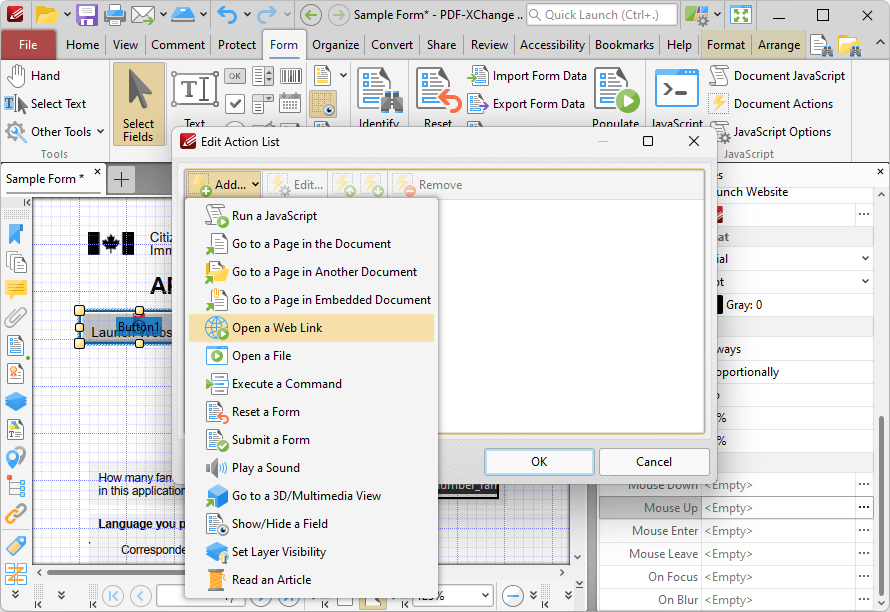Viewport: 890px width, 612px height.
Task: Select Open a Web Link action
Action: click(x=312, y=328)
